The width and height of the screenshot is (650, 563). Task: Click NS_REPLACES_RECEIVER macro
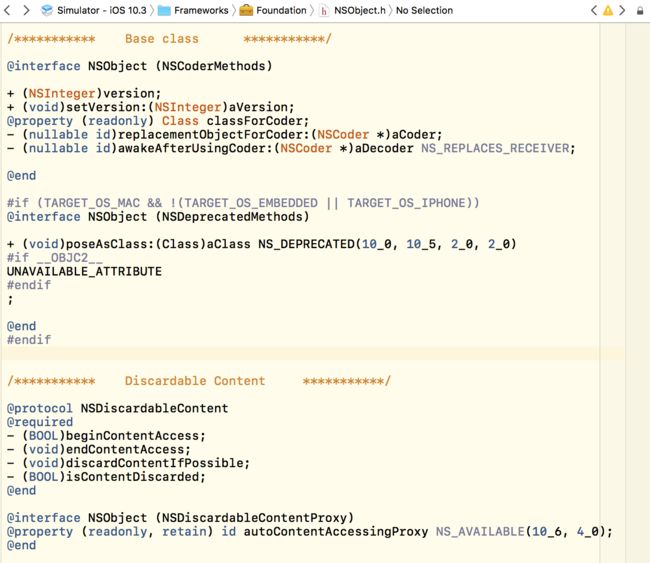click(495, 148)
